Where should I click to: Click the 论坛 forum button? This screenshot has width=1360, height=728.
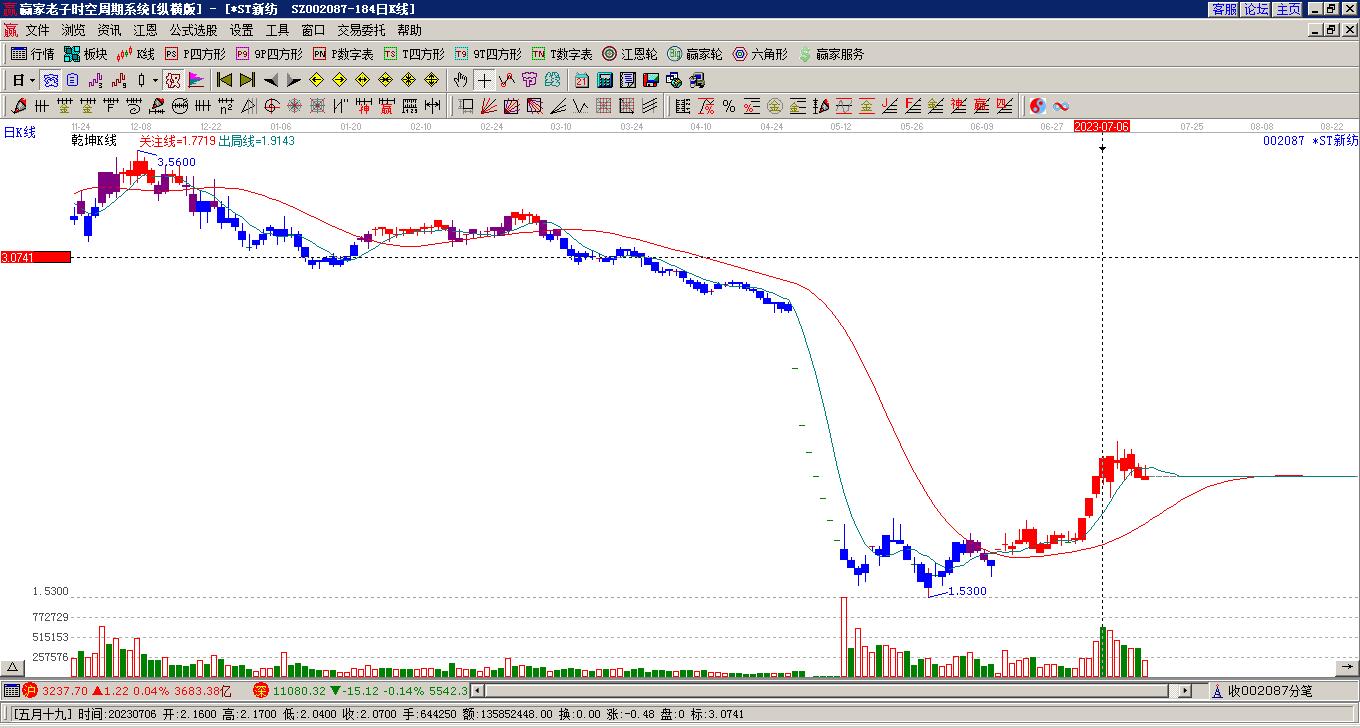(1257, 9)
